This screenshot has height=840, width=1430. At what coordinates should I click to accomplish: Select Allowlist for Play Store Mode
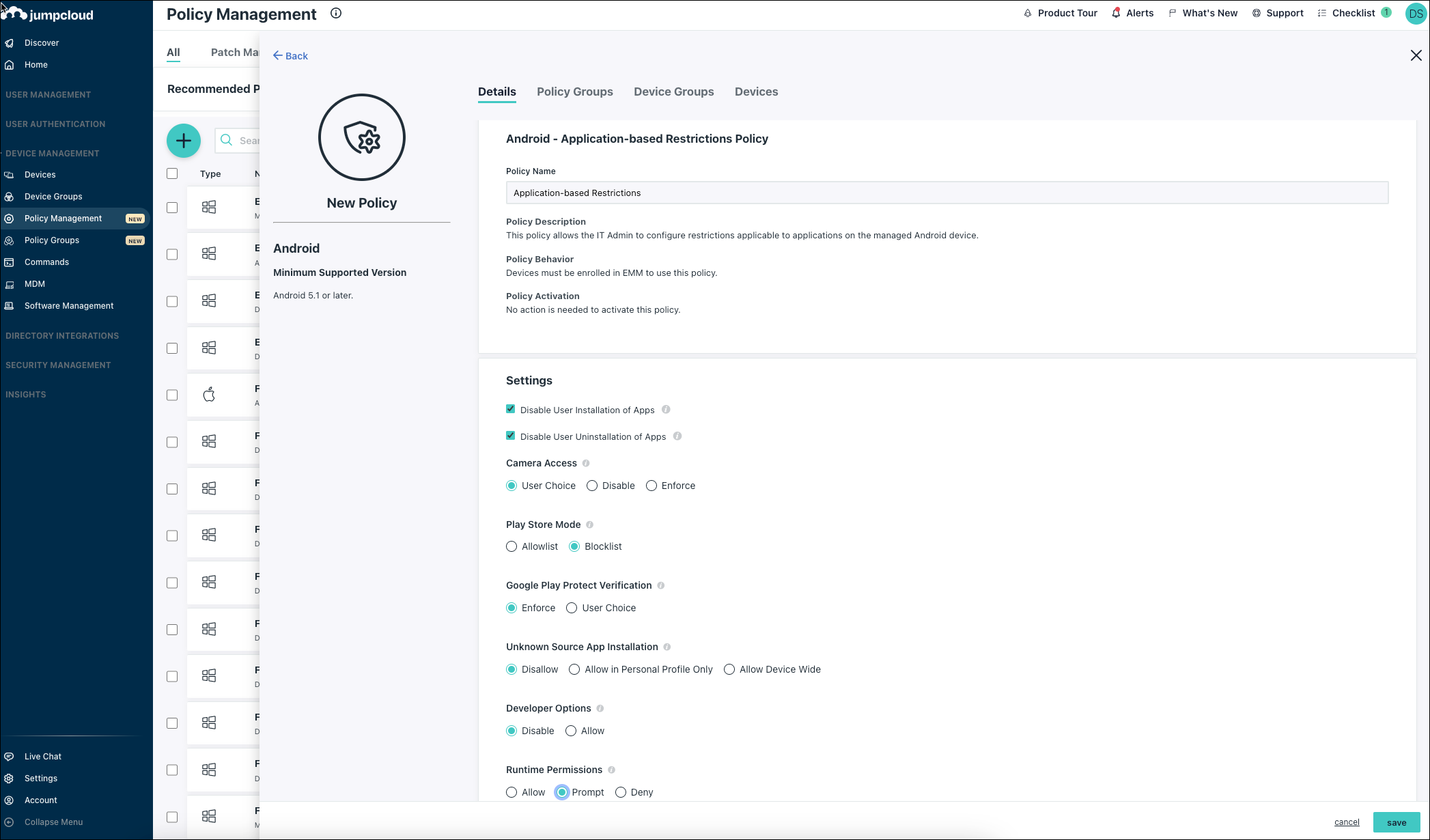[511, 546]
